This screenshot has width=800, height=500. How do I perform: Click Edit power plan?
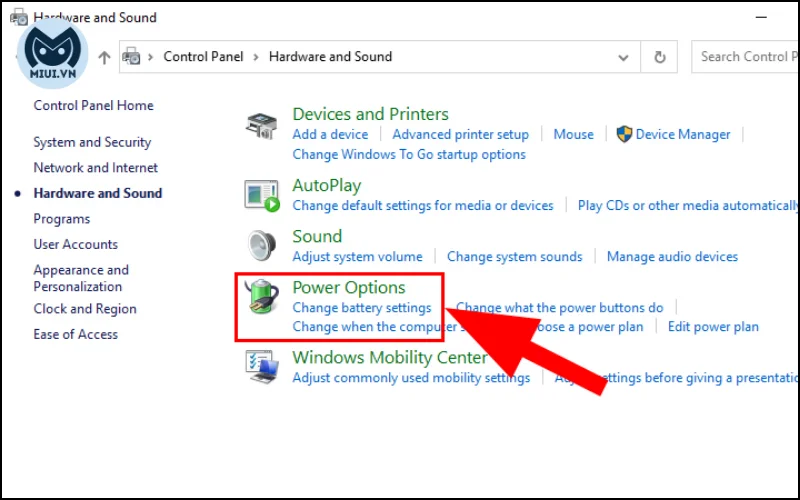pyautogui.click(x=713, y=327)
